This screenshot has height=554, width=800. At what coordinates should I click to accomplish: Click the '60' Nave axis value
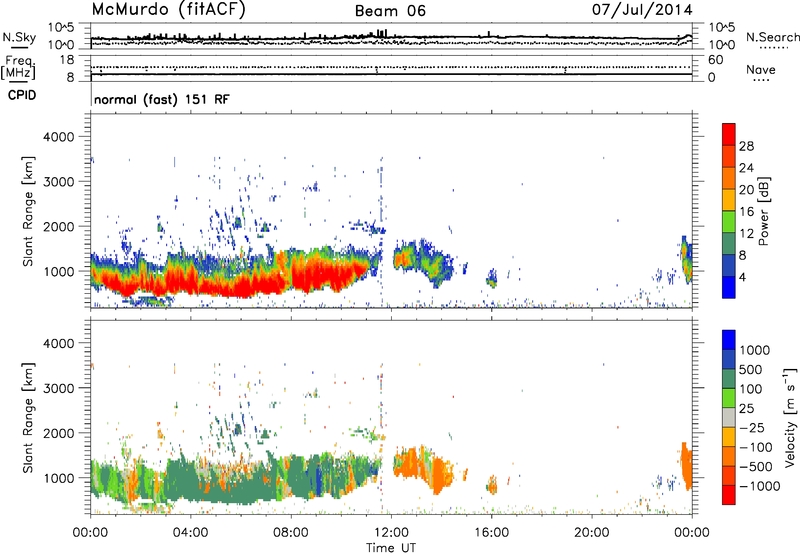pos(716,60)
